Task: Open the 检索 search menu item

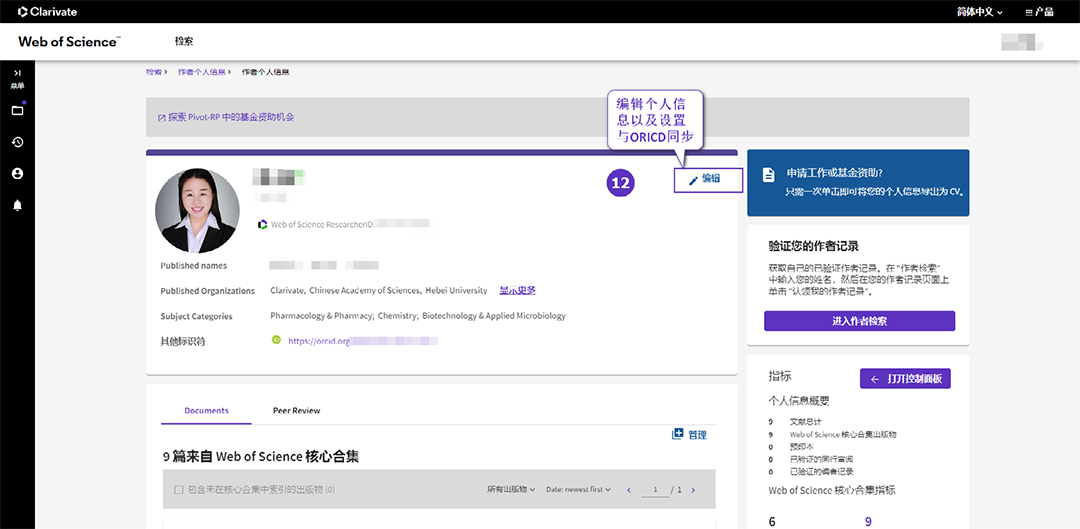Action: coord(184,41)
